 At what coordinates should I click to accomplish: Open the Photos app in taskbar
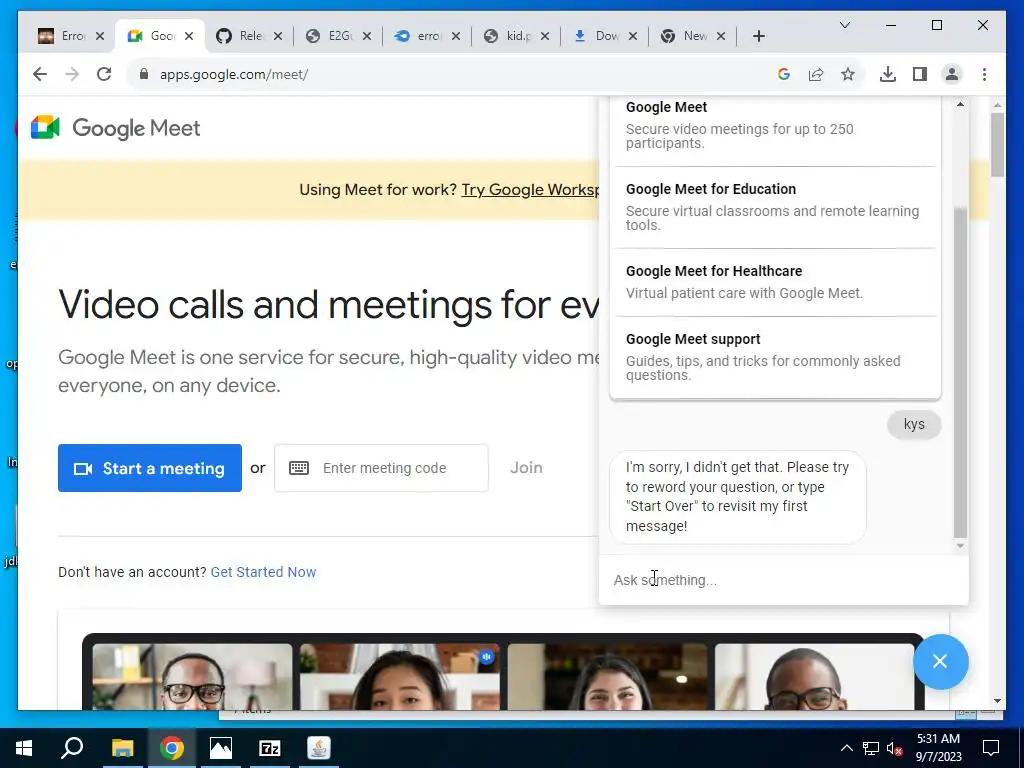tap(221, 748)
